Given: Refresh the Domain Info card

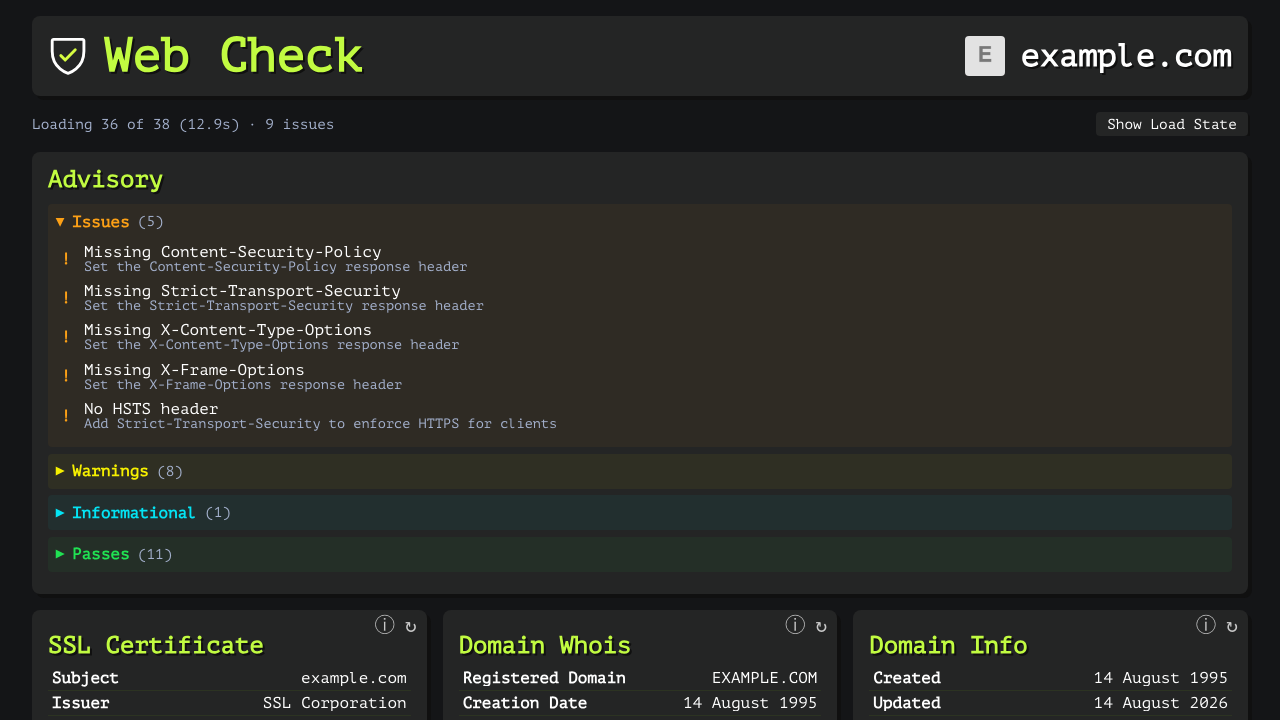Looking at the screenshot, I should (1232, 627).
